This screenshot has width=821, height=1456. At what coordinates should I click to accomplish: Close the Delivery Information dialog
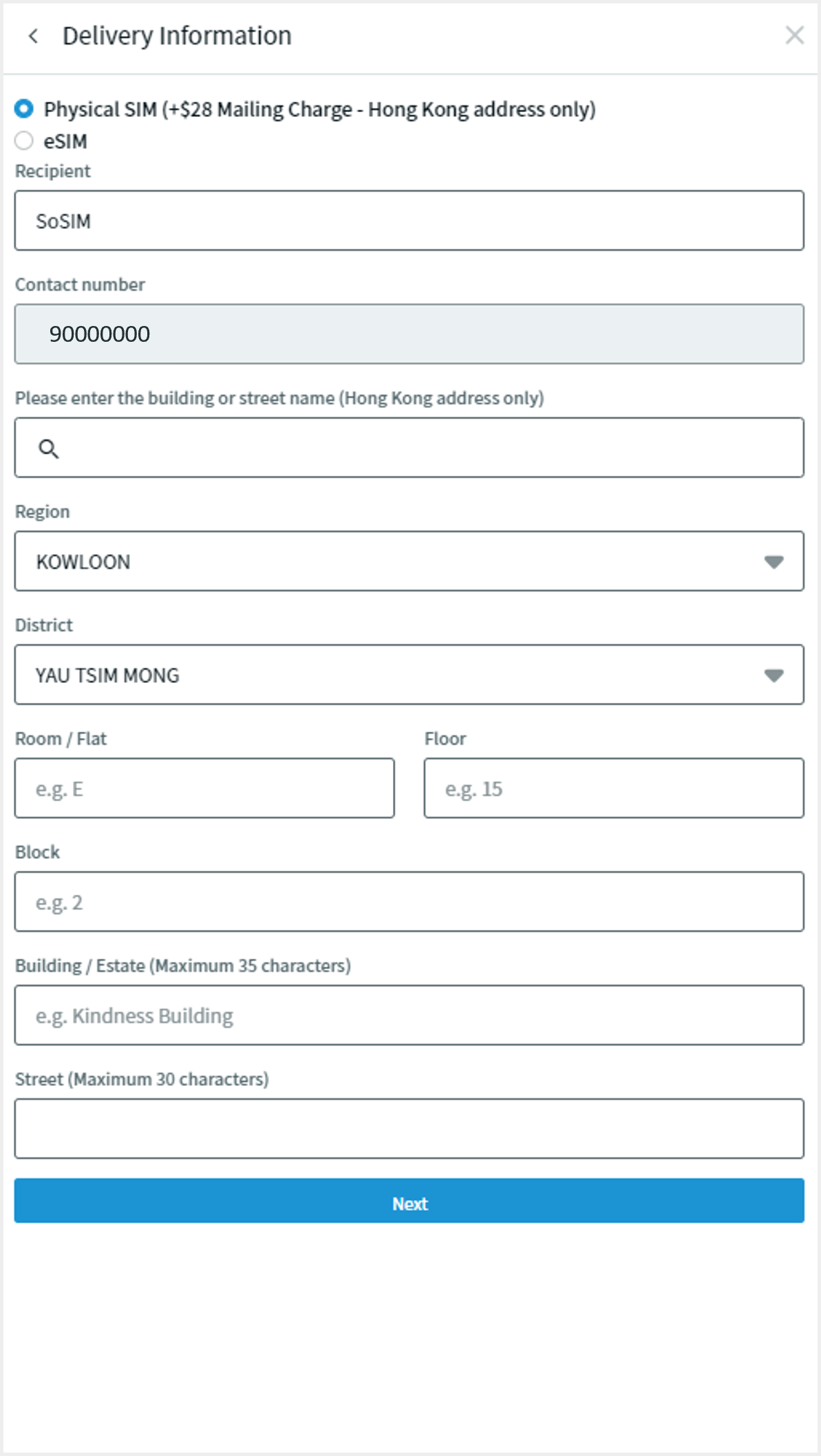pyautogui.click(x=794, y=35)
